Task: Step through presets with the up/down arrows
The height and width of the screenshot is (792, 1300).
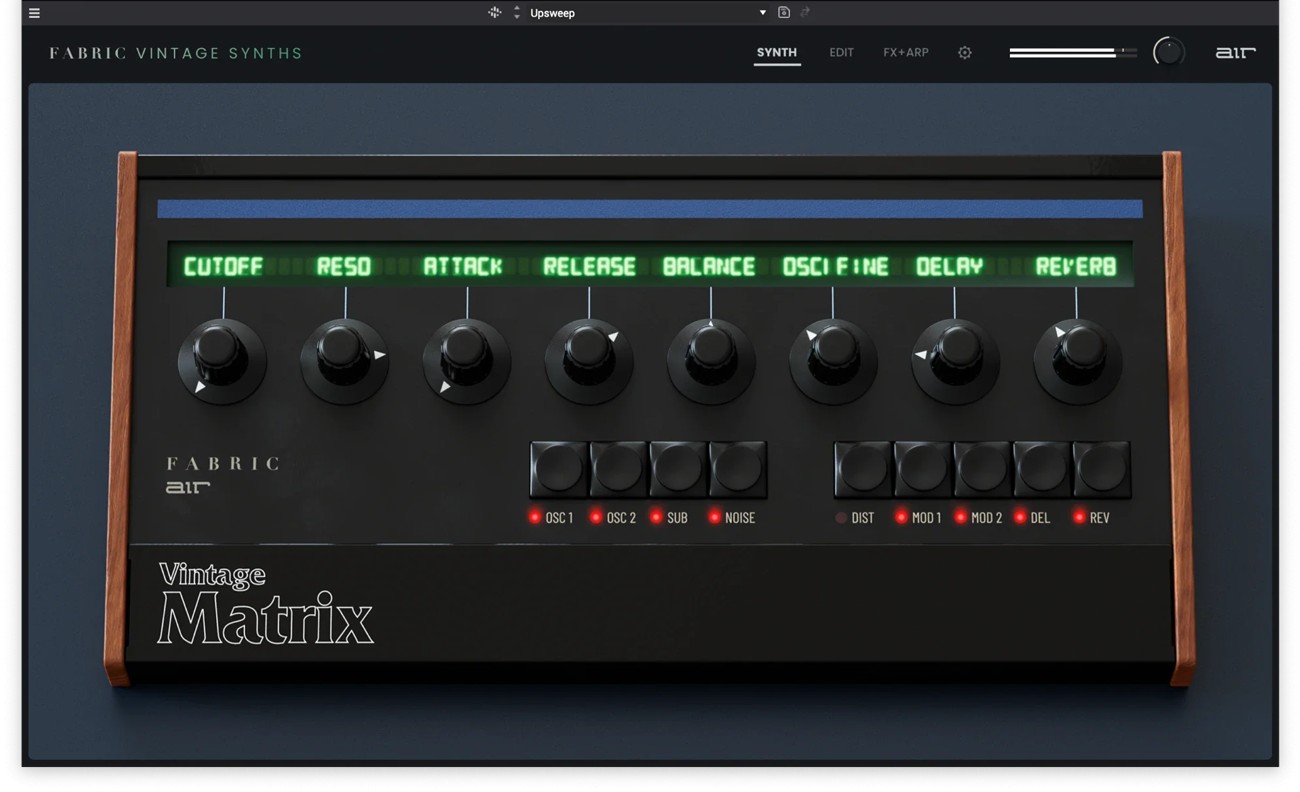Action: pyautogui.click(x=517, y=13)
